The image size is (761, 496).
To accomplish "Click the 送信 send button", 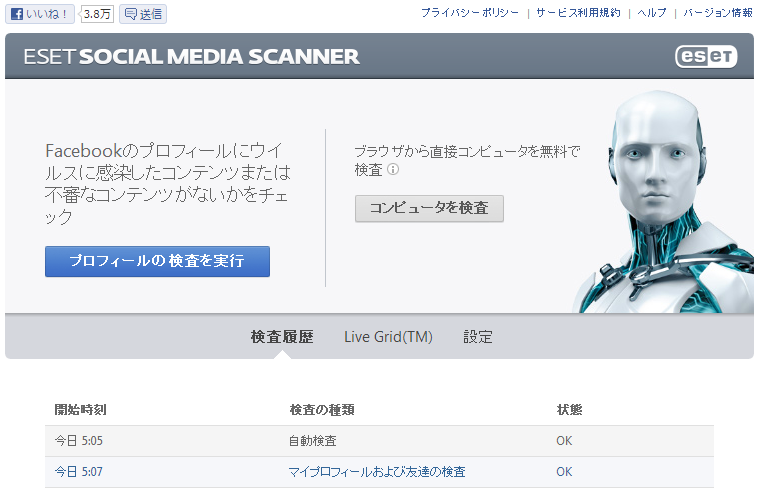I will click(143, 14).
